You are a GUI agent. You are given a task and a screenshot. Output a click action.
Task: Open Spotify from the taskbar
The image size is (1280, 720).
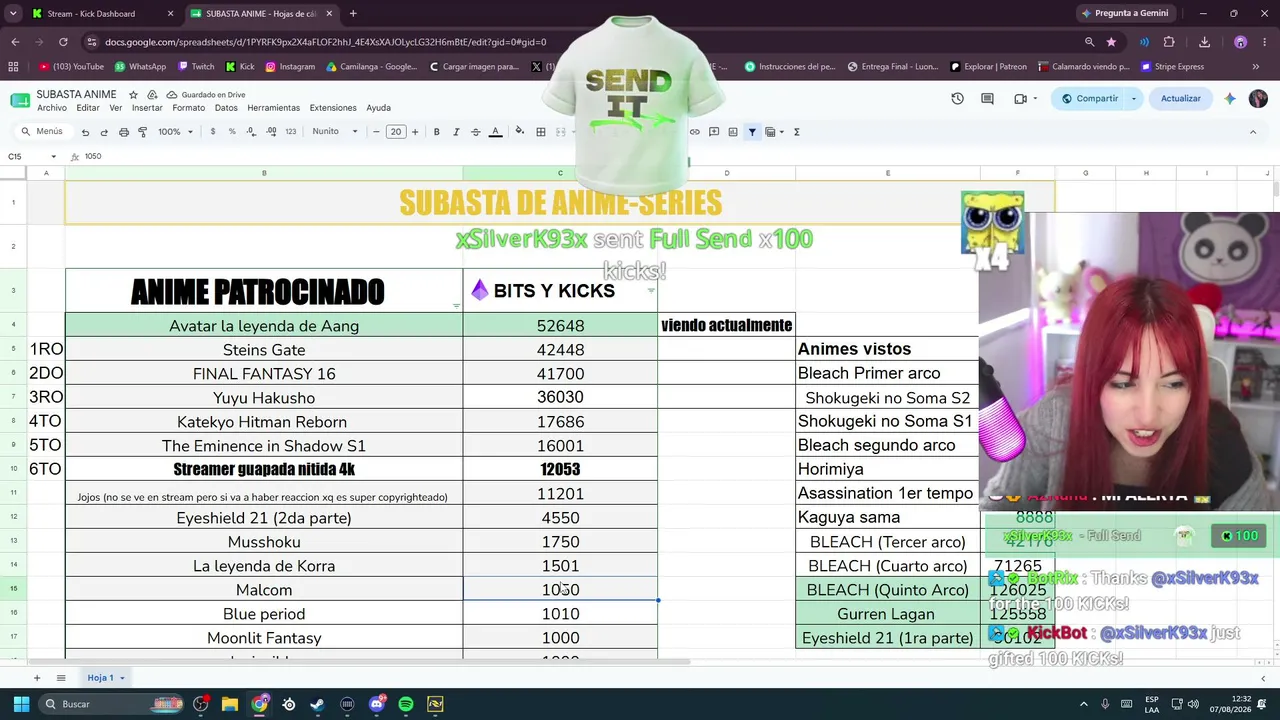click(x=406, y=704)
